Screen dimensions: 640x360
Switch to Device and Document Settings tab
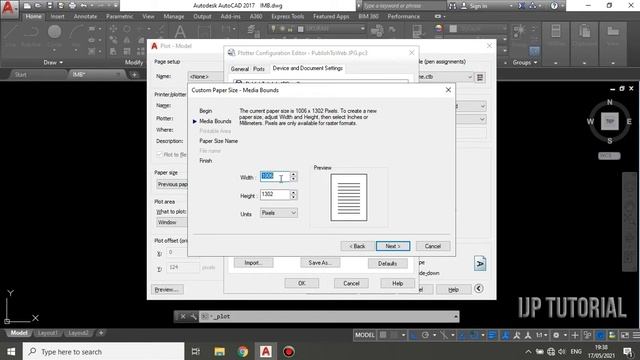click(x=307, y=68)
